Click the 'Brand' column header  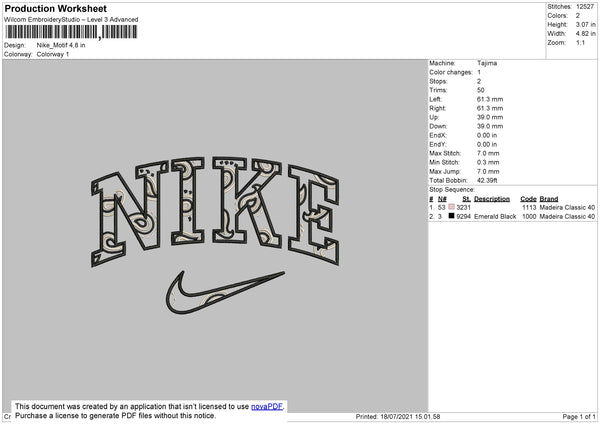(x=549, y=199)
